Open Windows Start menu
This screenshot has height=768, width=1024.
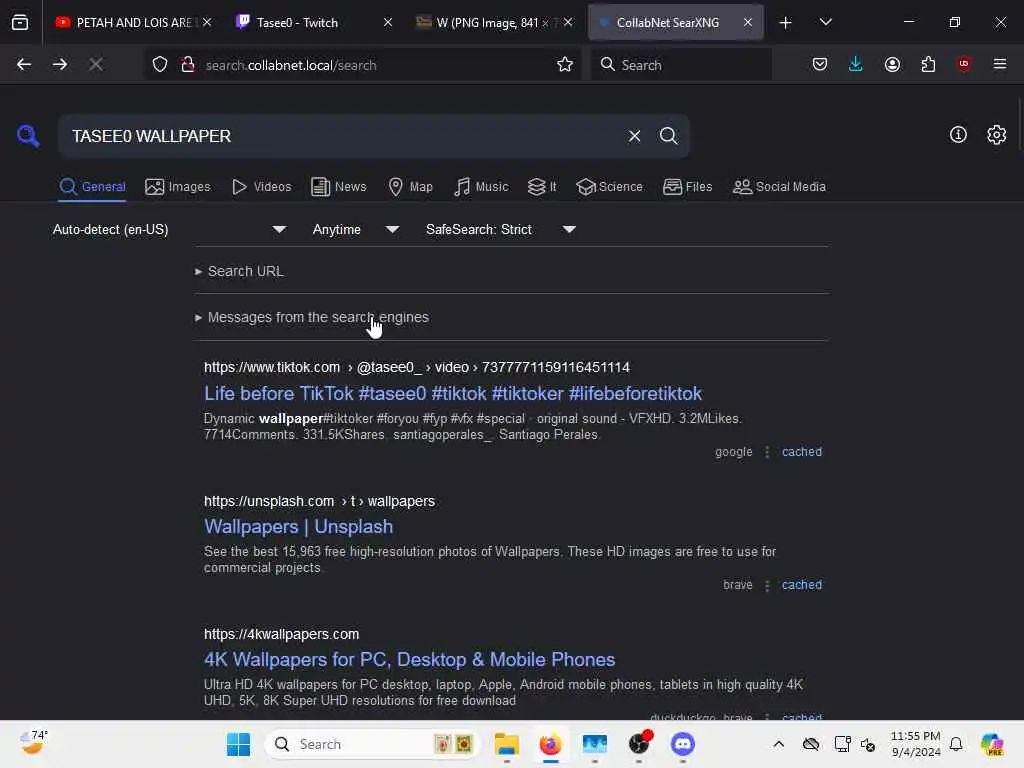pyautogui.click(x=238, y=744)
